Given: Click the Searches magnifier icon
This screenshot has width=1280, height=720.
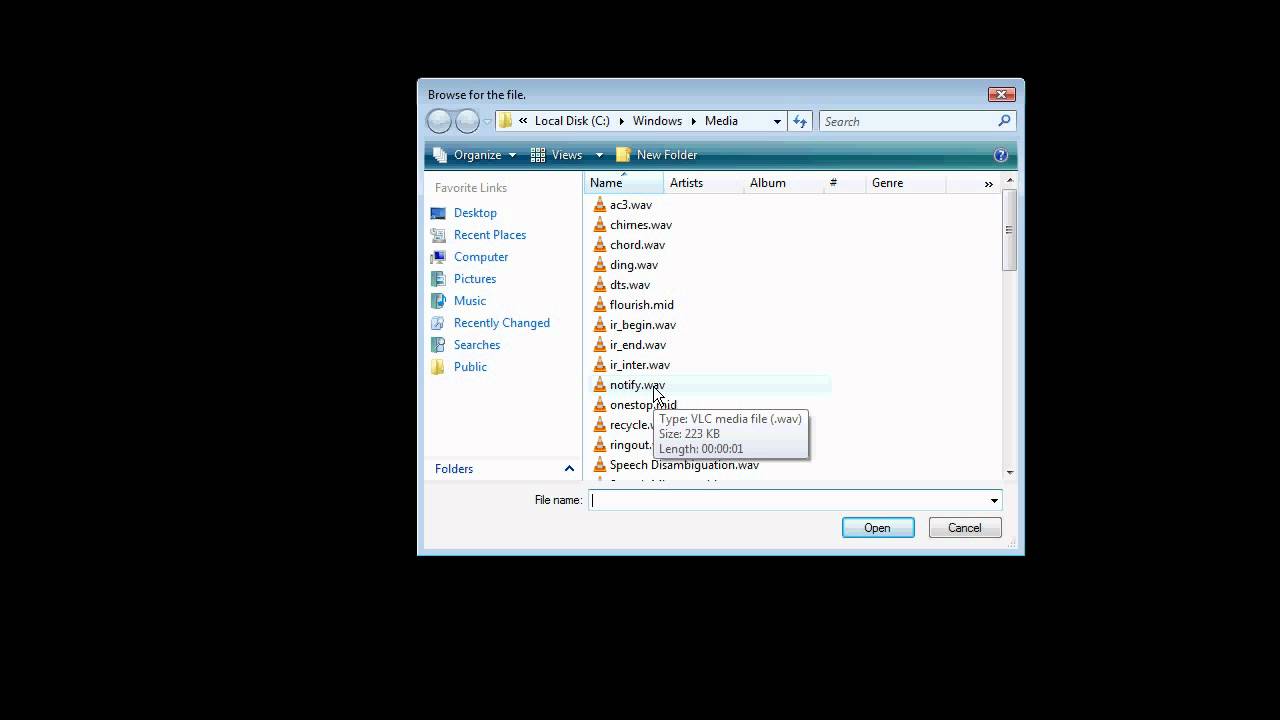Looking at the screenshot, I should [438, 345].
